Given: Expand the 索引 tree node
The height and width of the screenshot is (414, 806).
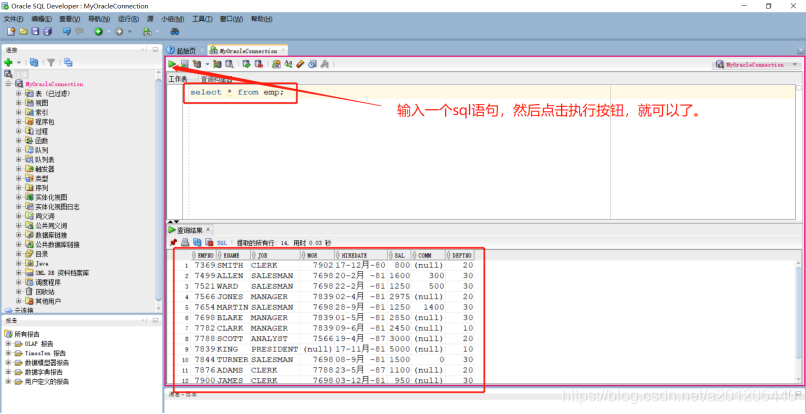Looking at the screenshot, I should point(19,112).
